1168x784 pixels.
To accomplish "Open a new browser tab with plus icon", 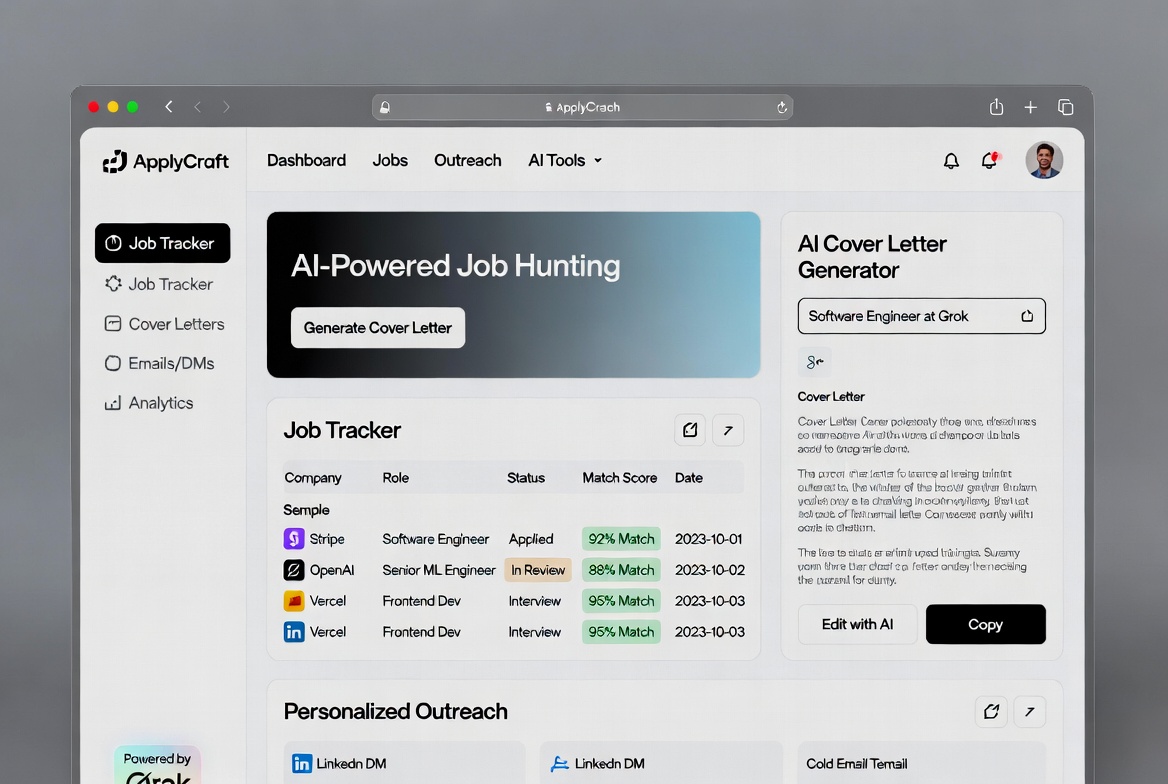I will [1030, 107].
